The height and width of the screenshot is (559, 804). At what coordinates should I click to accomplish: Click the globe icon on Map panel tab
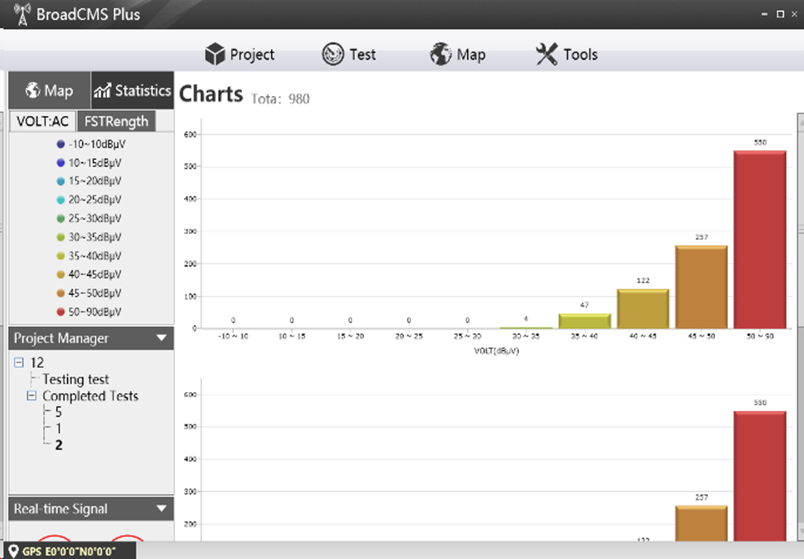click(31, 91)
